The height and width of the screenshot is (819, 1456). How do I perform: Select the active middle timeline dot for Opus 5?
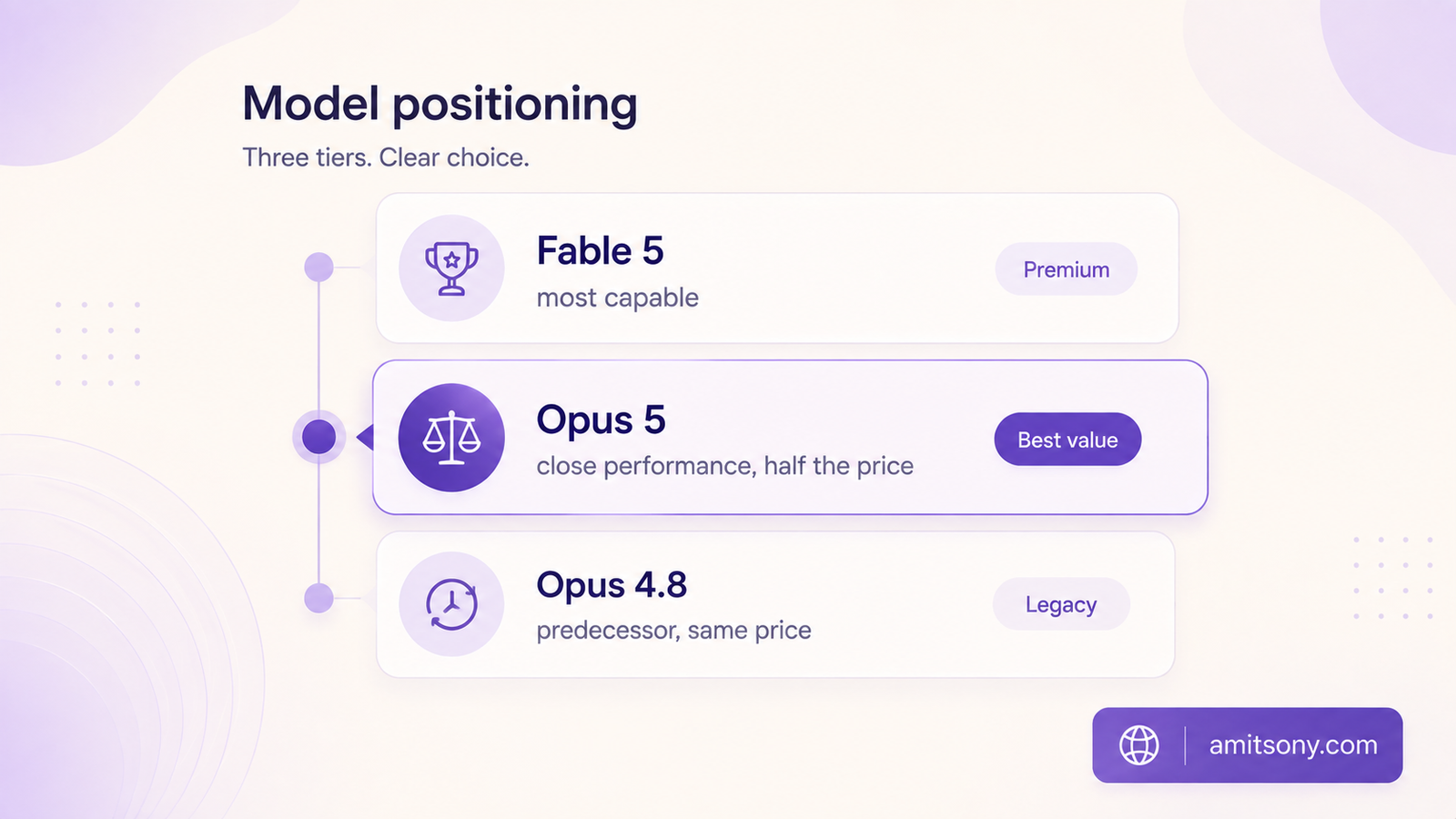(x=318, y=437)
